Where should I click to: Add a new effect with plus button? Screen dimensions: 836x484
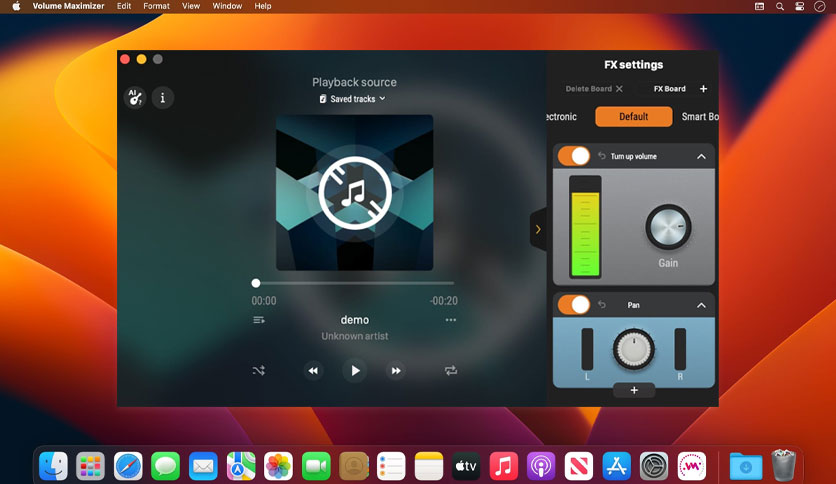point(634,390)
